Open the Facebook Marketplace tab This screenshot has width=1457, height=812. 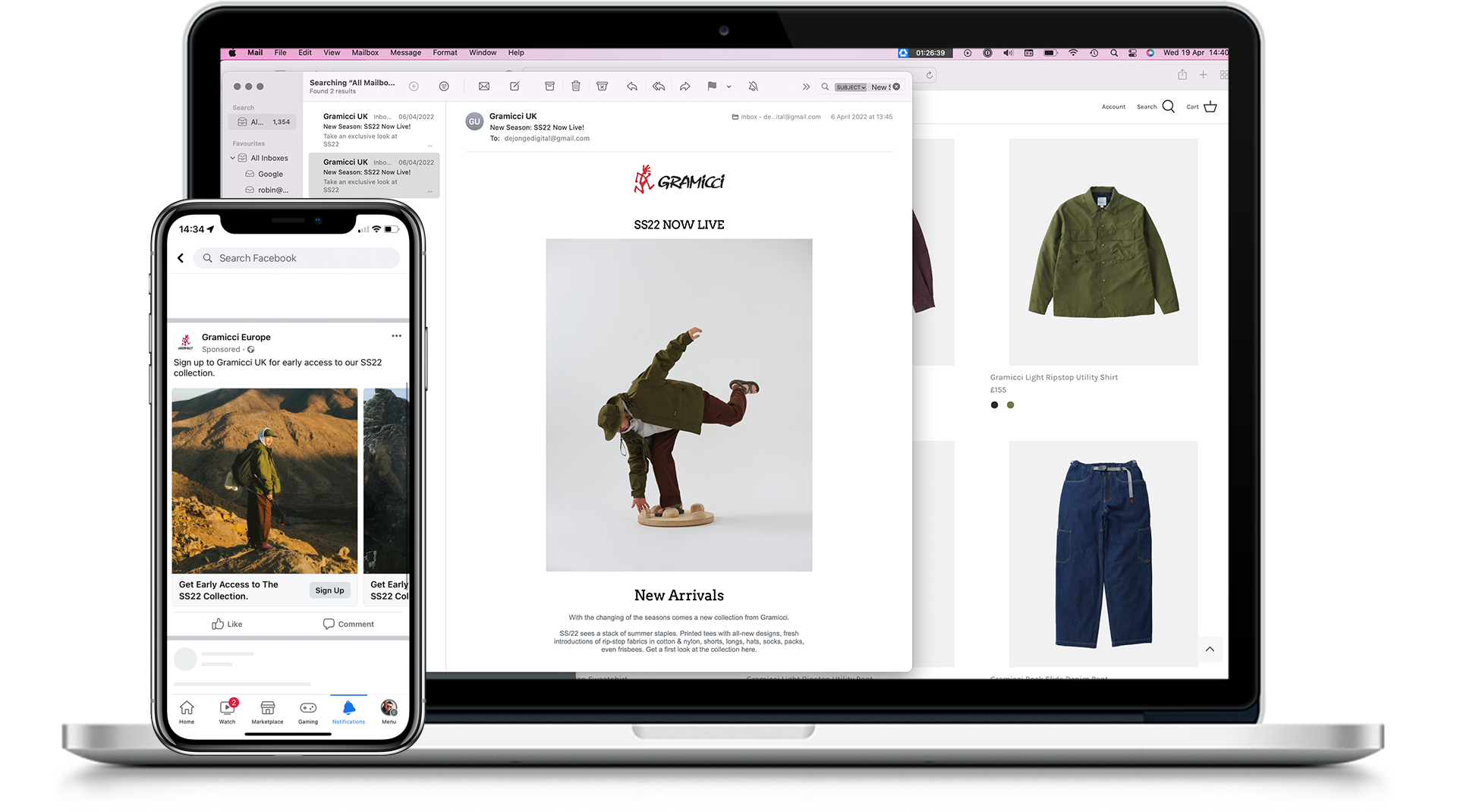coord(267,712)
